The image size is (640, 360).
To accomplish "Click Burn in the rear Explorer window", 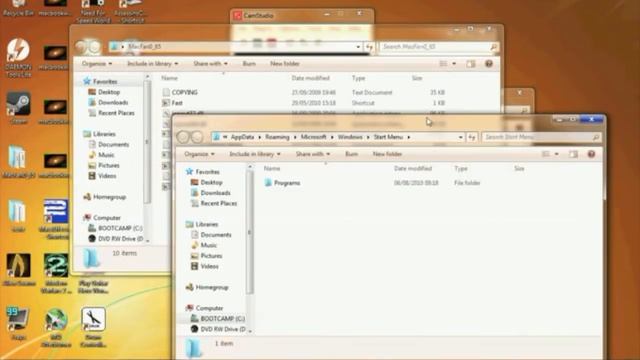I will pyautogui.click(x=249, y=64).
